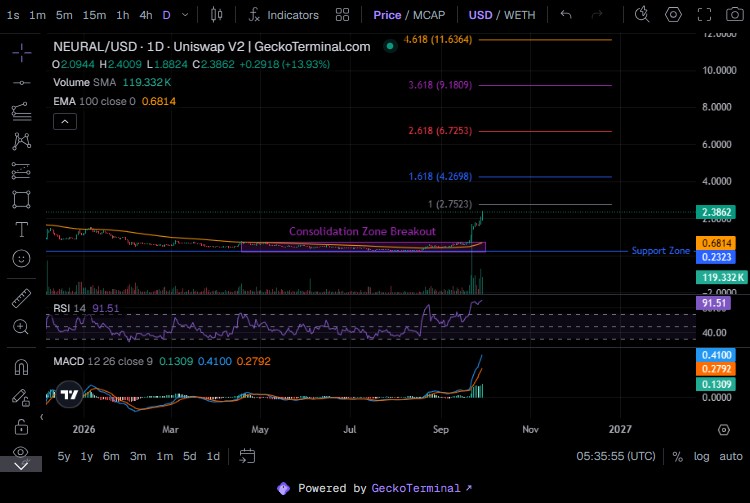The width and height of the screenshot is (750, 503).
Task: Set date range to 3m
Action: click(138, 456)
